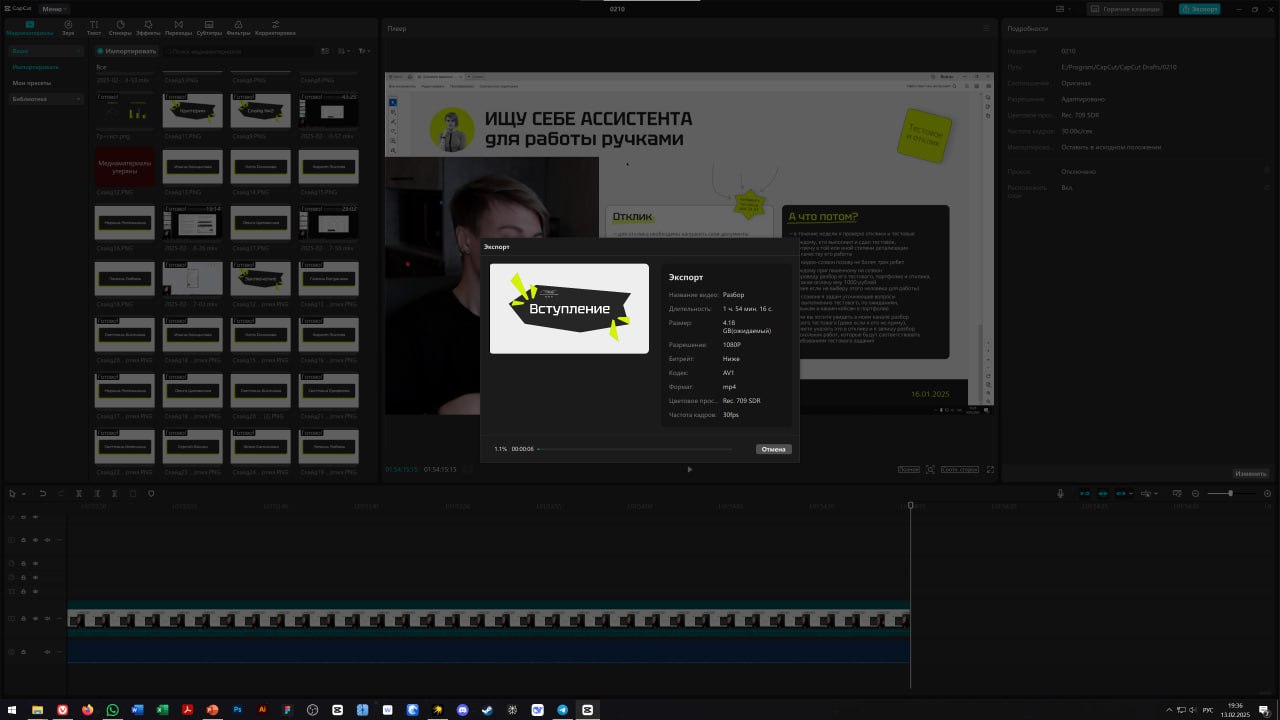Open Discord from the taskbar
This screenshot has width=1280, height=720.
(463, 709)
